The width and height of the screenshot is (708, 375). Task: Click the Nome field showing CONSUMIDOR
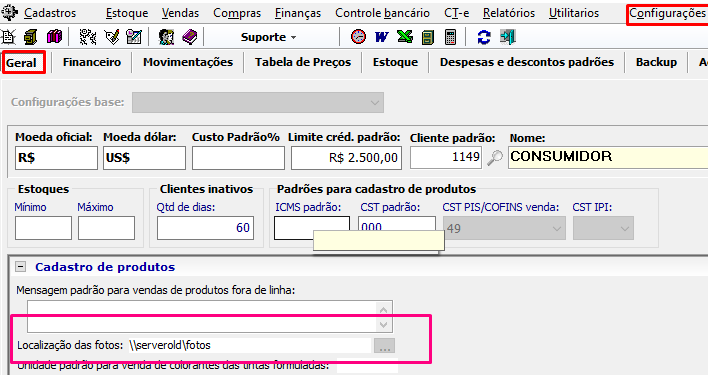pyautogui.click(x=608, y=157)
